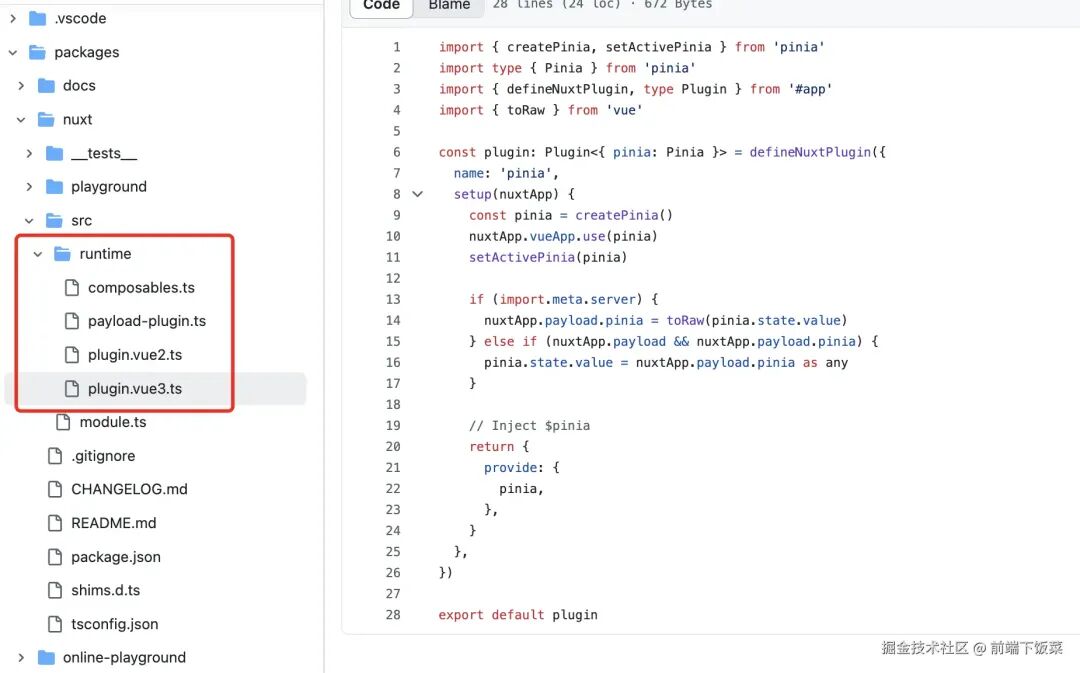Viewport: 1080px width, 673px height.
Task: Click 'createPinia()' on line 9
Action: (624, 216)
